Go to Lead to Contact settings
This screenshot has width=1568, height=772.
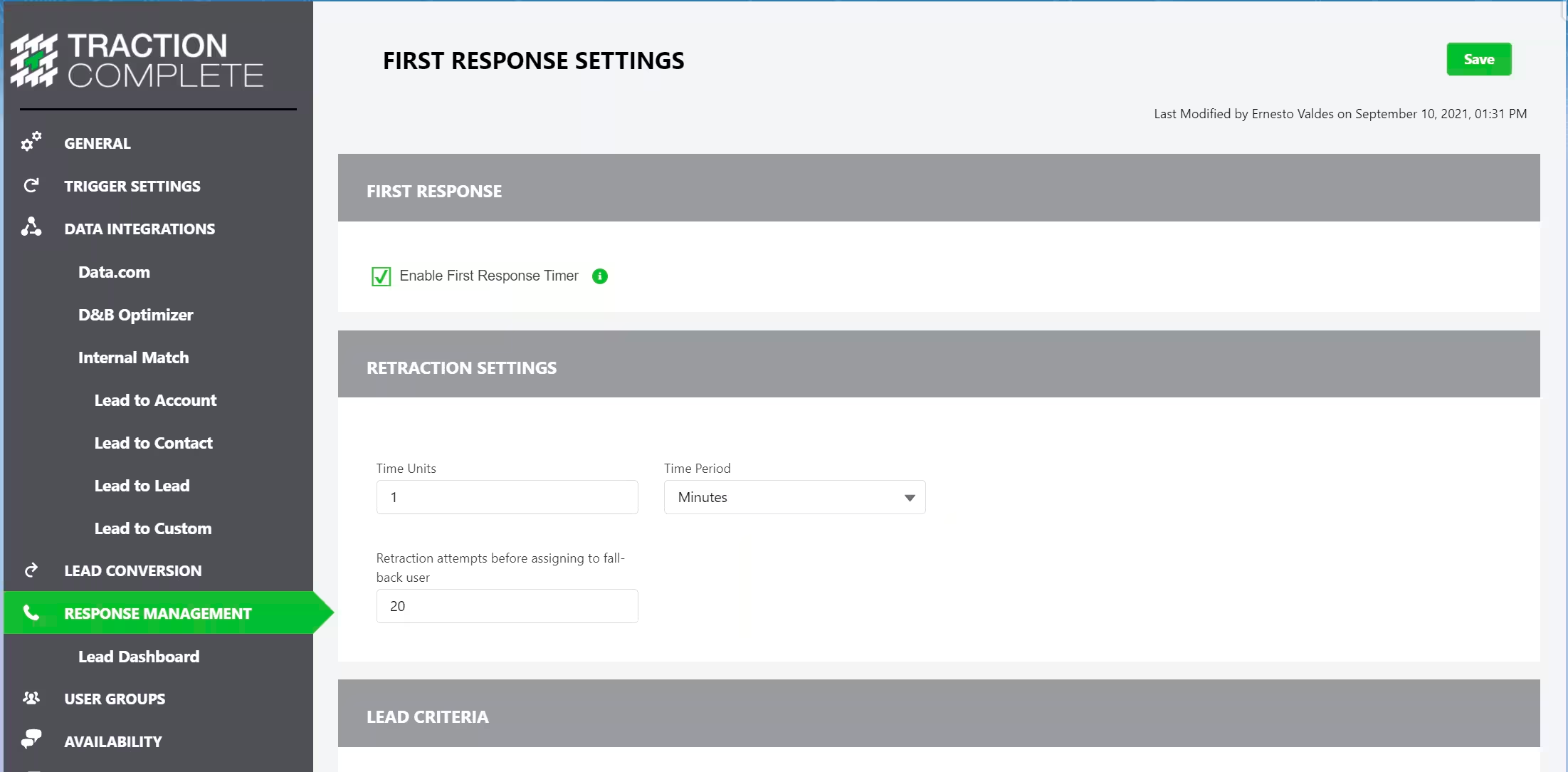click(153, 443)
